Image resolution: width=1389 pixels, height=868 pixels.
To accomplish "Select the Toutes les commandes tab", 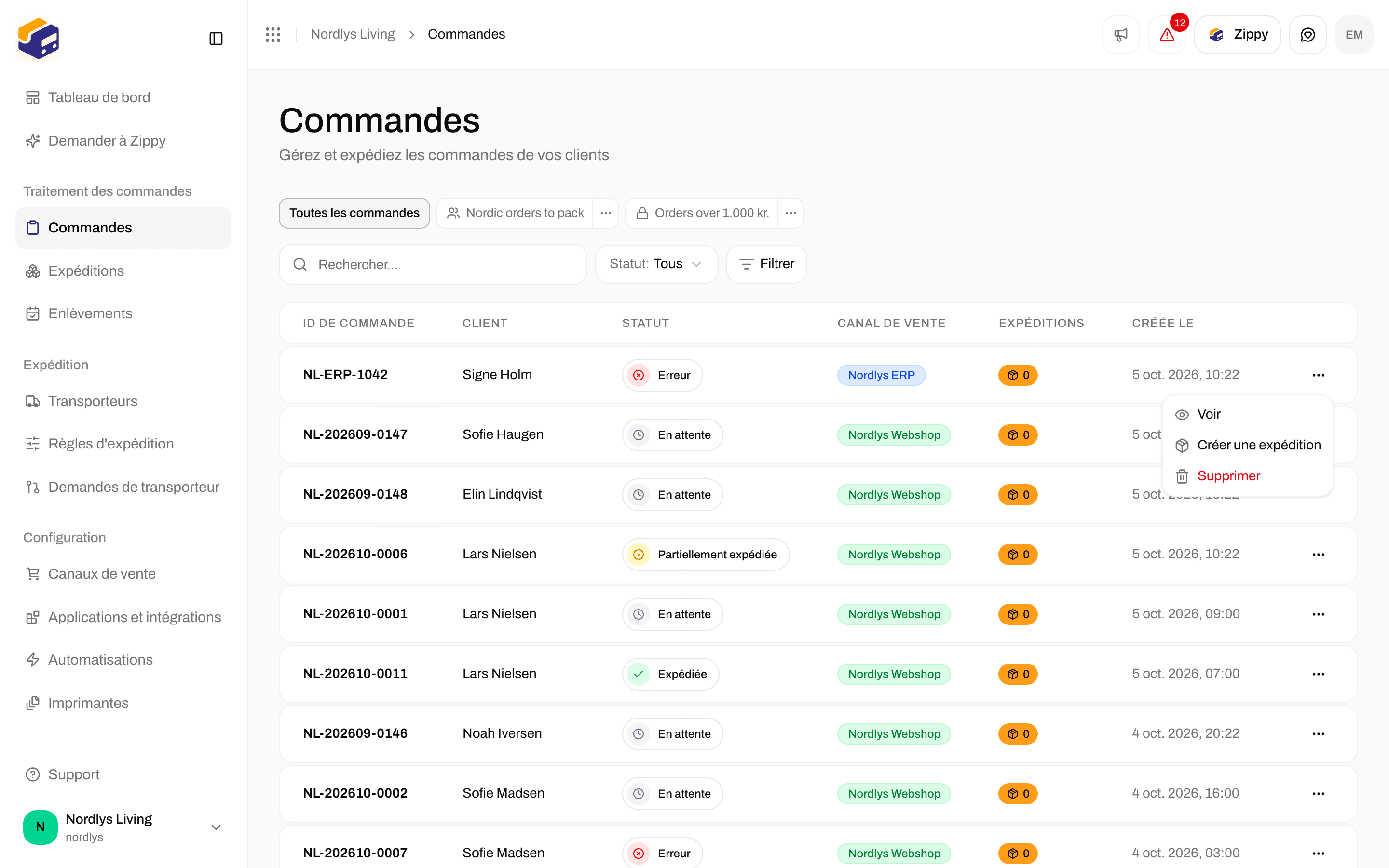I will [x=354, y=213].
